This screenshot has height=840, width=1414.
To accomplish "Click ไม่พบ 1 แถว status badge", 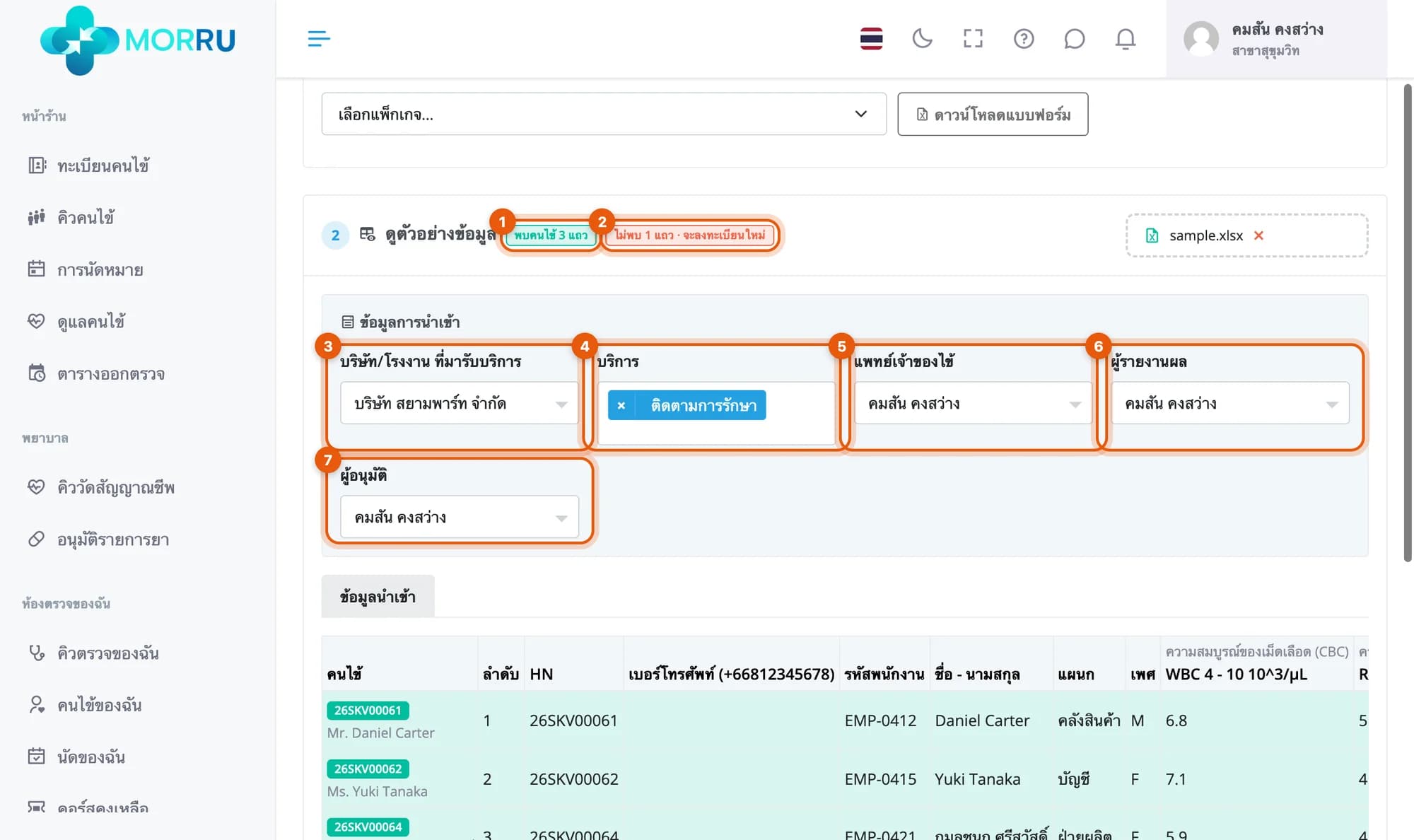I will tap(690, 235).
